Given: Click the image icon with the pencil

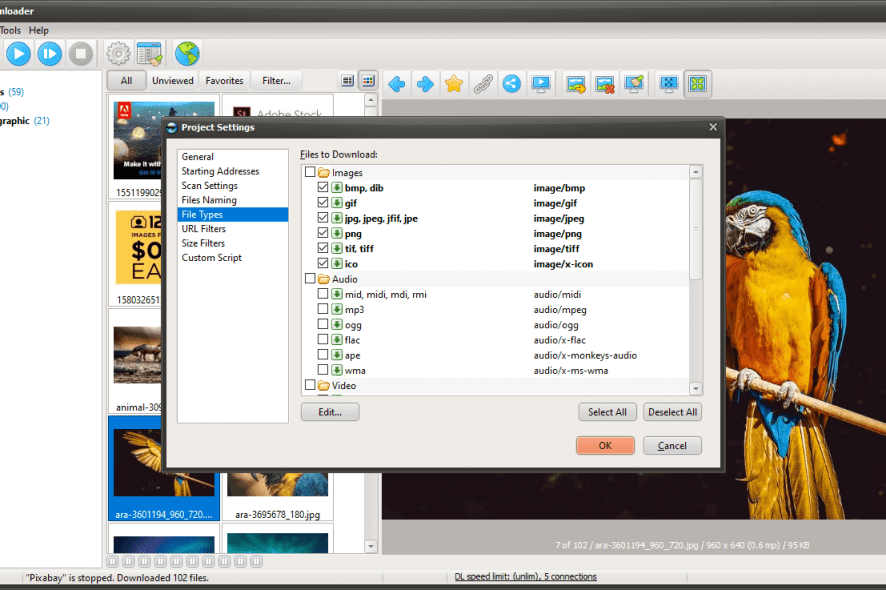Looking at the screenshot, I should point(634,84).
